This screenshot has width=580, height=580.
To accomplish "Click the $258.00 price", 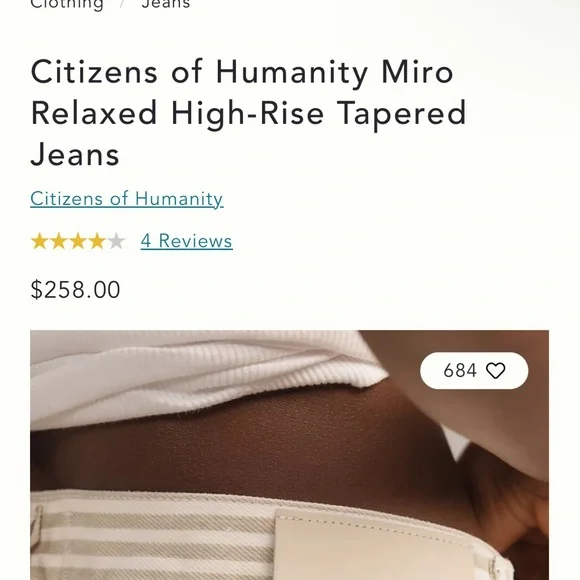I will (x=75, y=290).
